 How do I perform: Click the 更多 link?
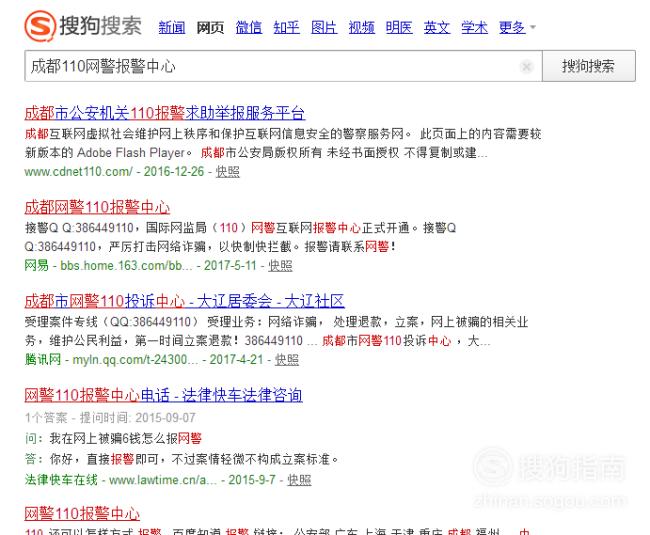tap(512, 27)
